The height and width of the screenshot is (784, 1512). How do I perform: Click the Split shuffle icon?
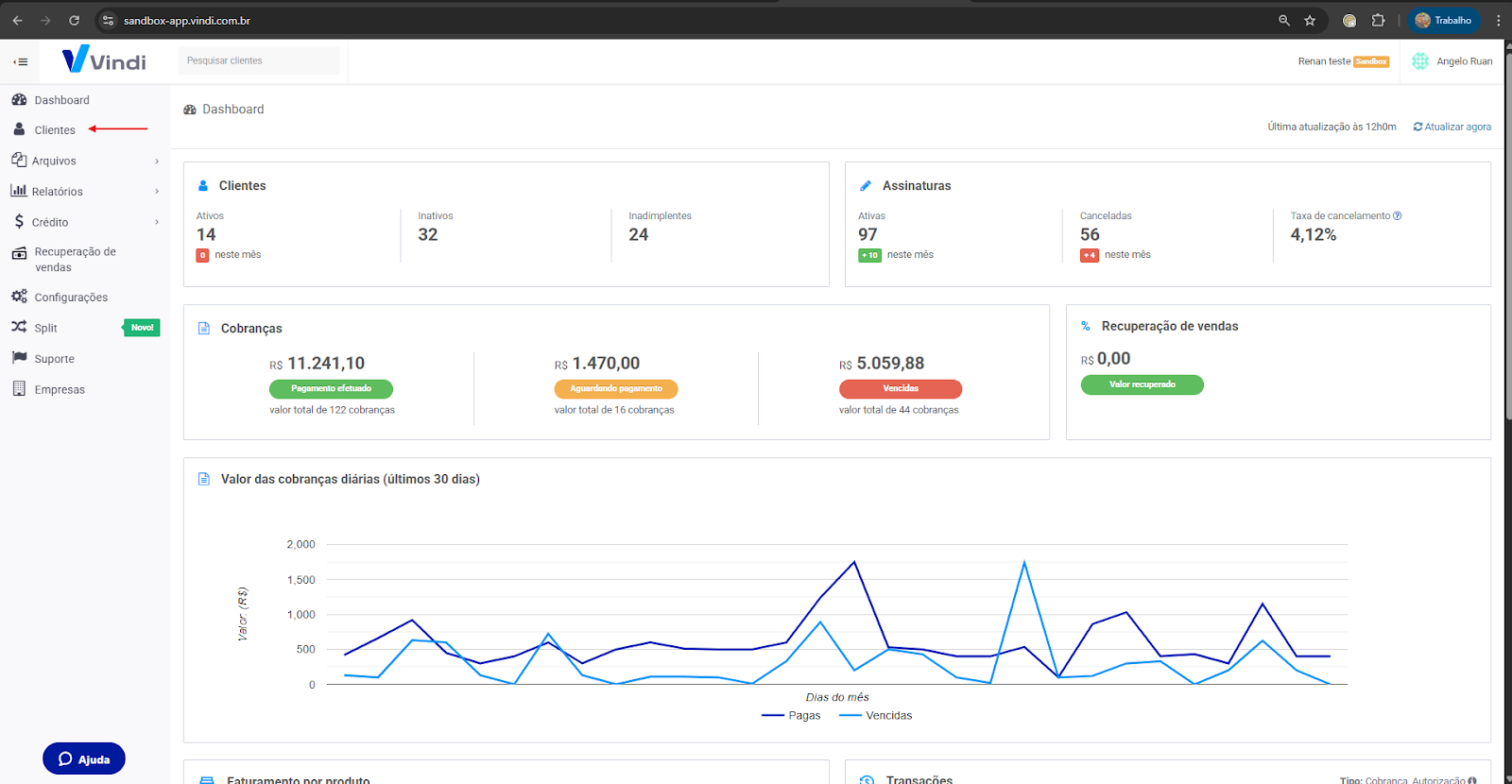pyautogui.click(x=19, y=327)
